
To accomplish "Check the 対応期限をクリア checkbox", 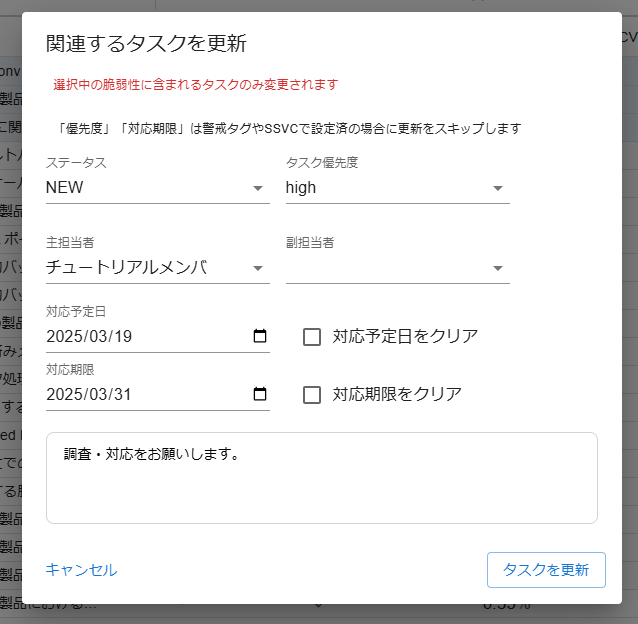I will tap(312, 395).
